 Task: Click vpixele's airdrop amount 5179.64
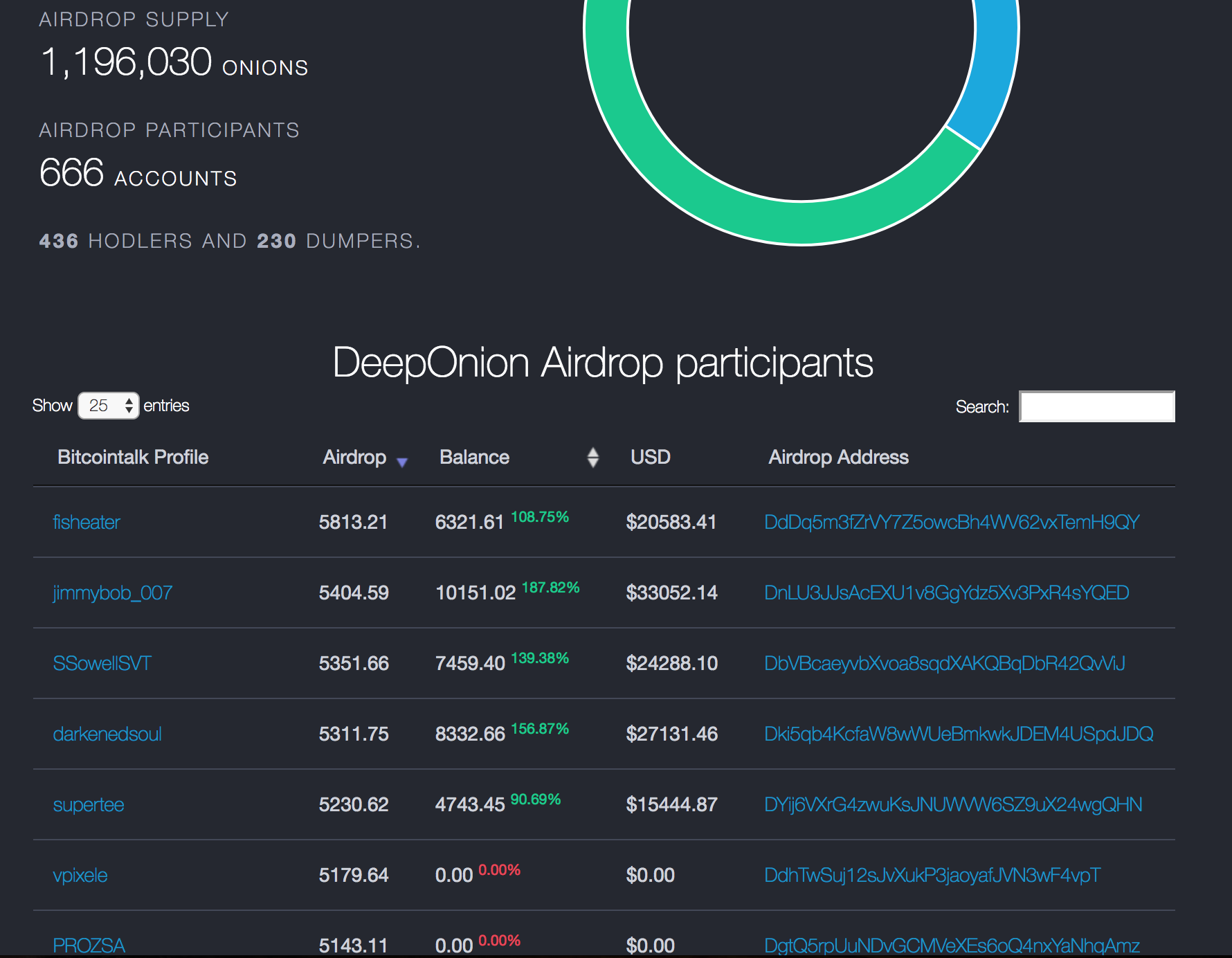[354, 876]
